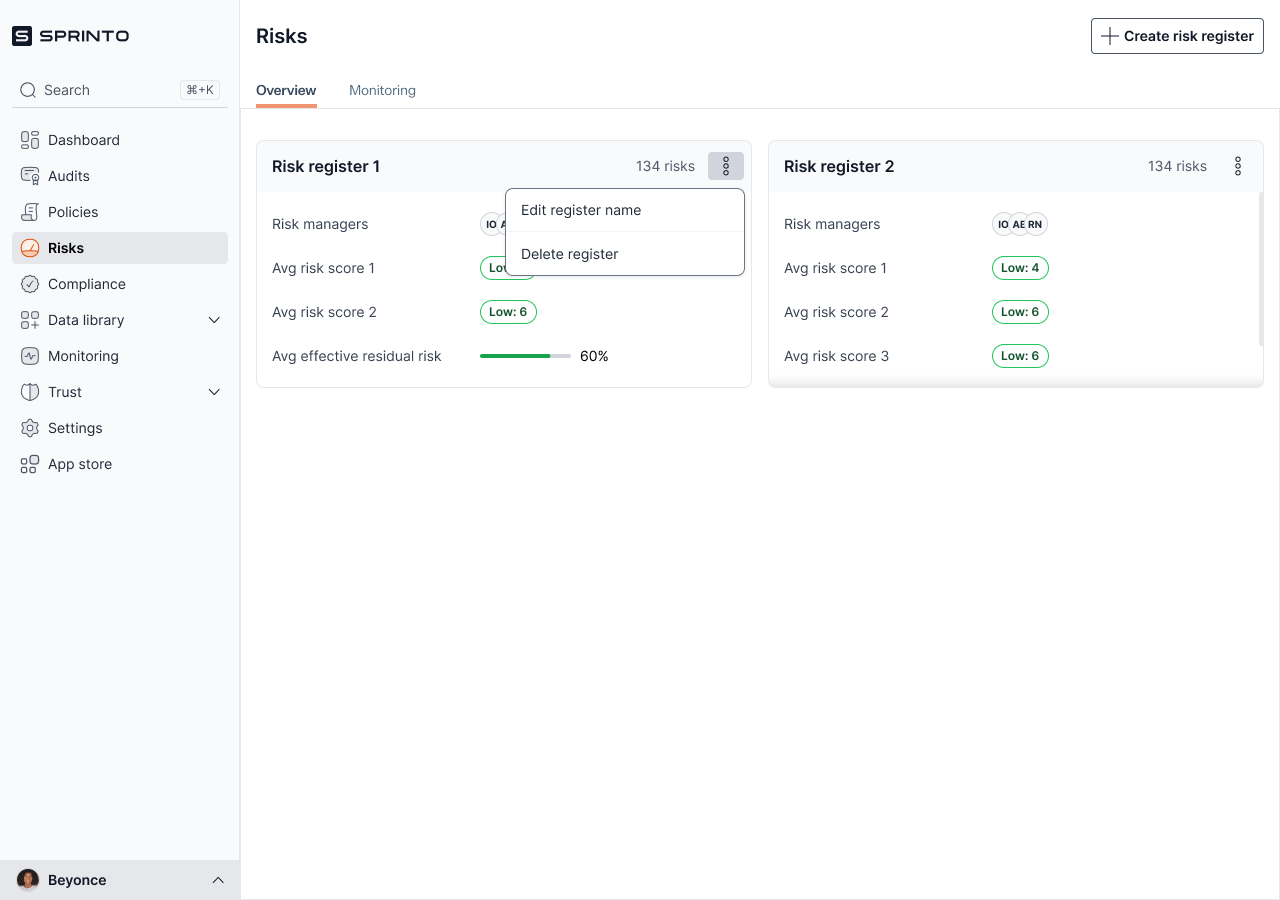The width and height of the screenshot is (1280, 900).
Task: Click Create risk register button
Action: (x=1177, y=36)
